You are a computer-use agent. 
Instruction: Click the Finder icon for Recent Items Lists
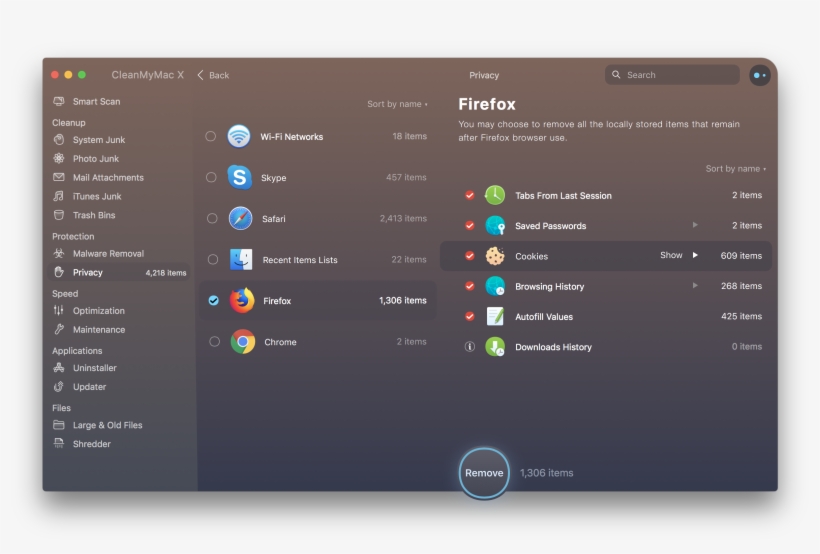(241, 259)
